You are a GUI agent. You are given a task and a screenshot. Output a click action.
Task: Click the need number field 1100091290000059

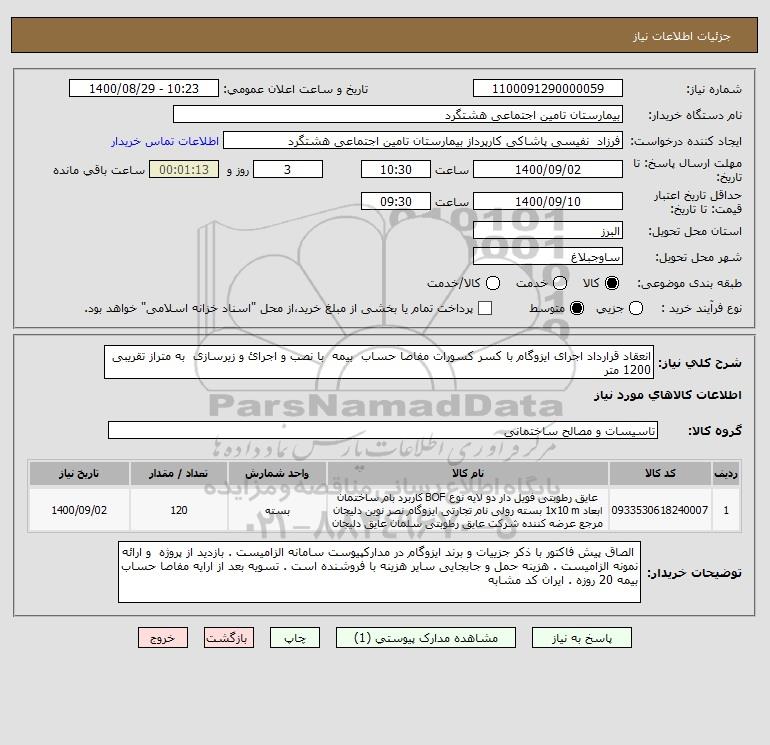click(548, 88)
